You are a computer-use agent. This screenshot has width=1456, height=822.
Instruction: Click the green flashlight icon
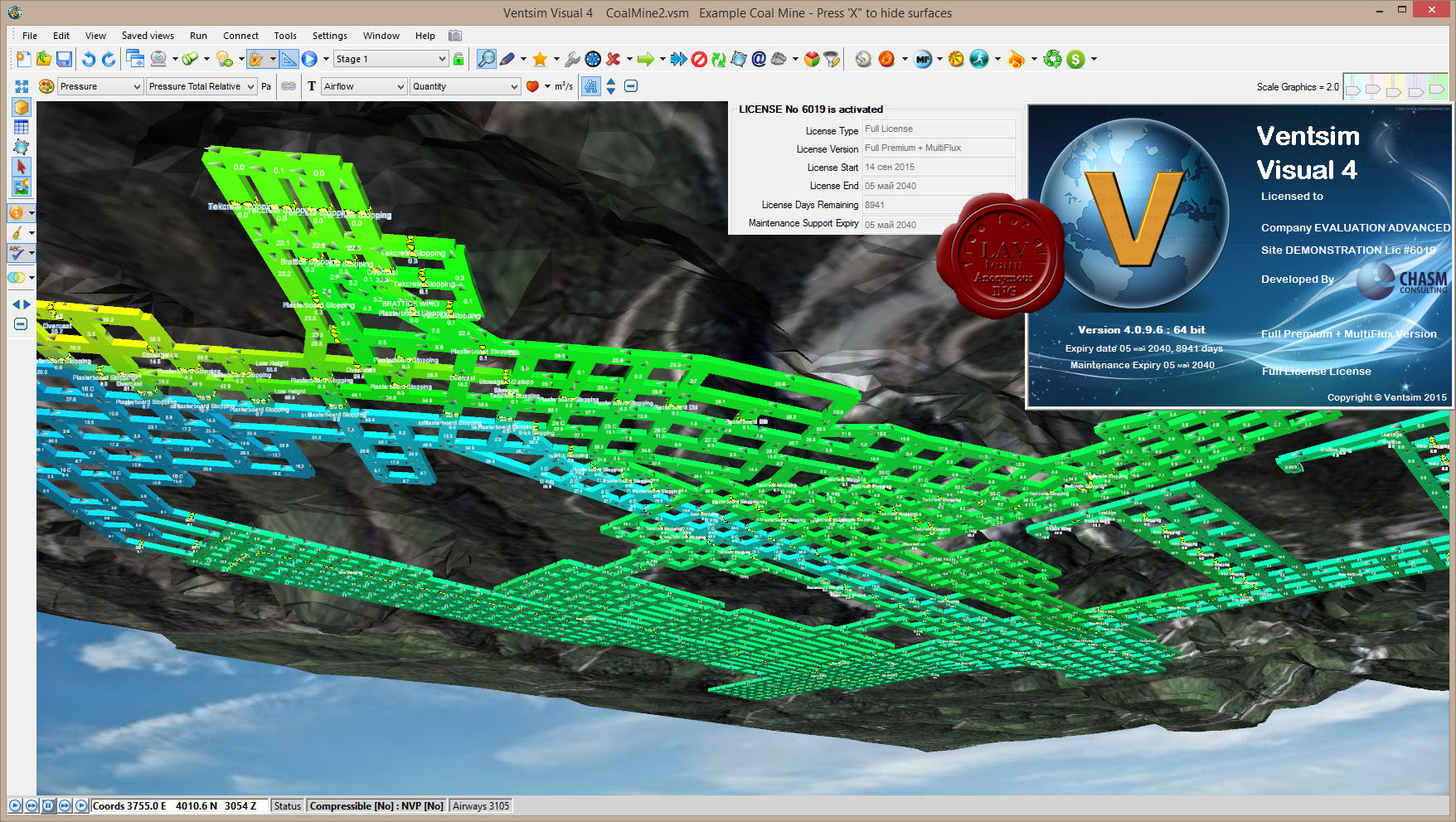[190, 59]
